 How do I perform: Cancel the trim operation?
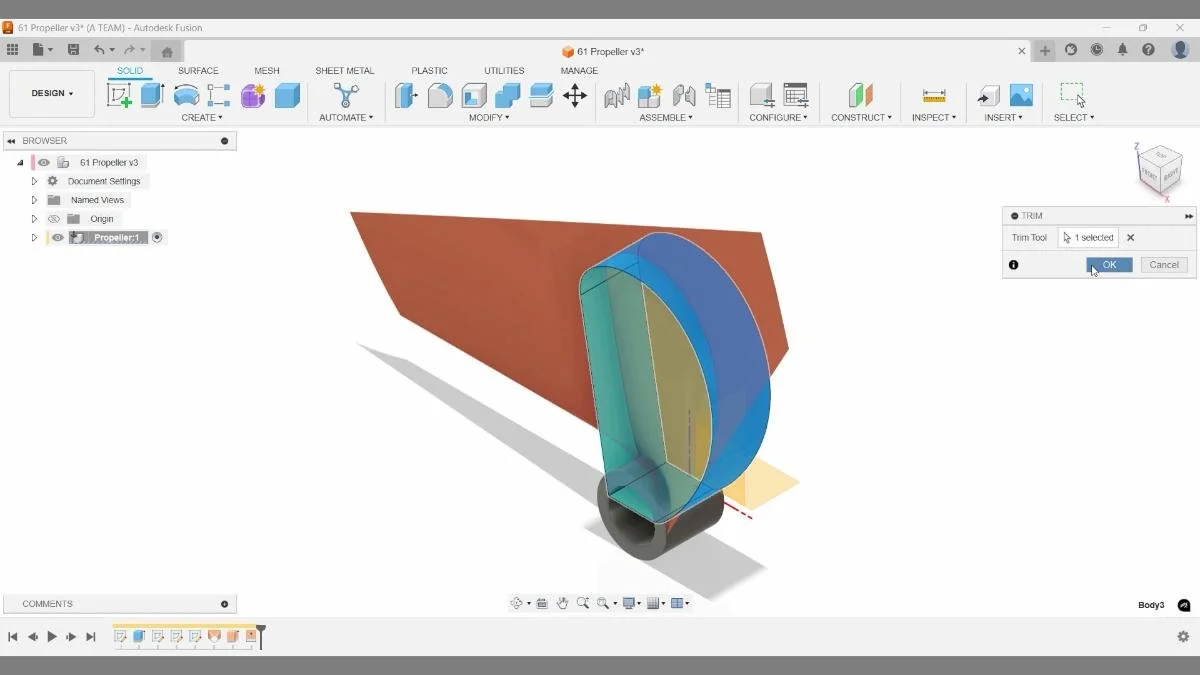pyautogui.click(x=1163, y=264)
